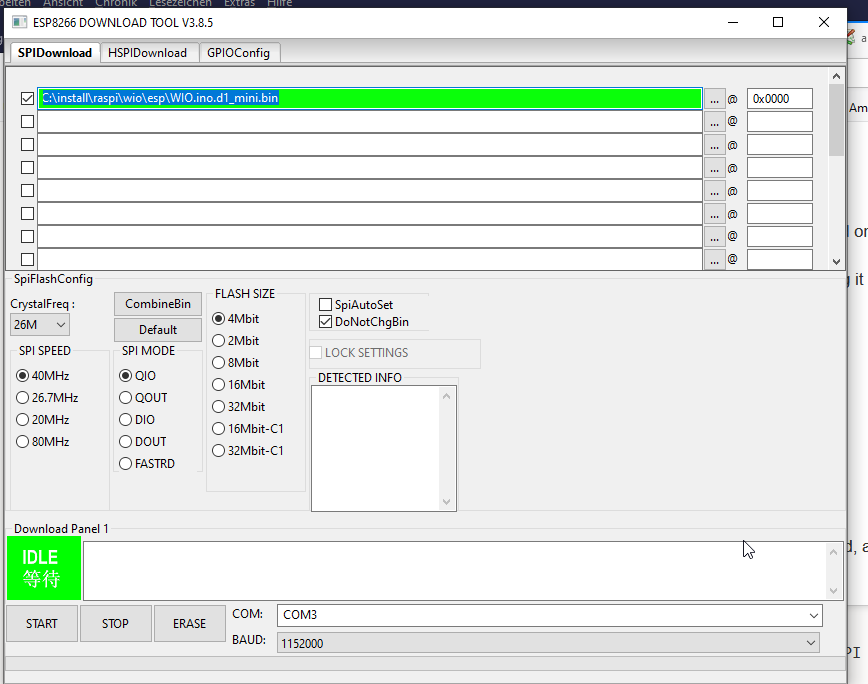Click the 0x0000 address input field

[x=779, y=98]
